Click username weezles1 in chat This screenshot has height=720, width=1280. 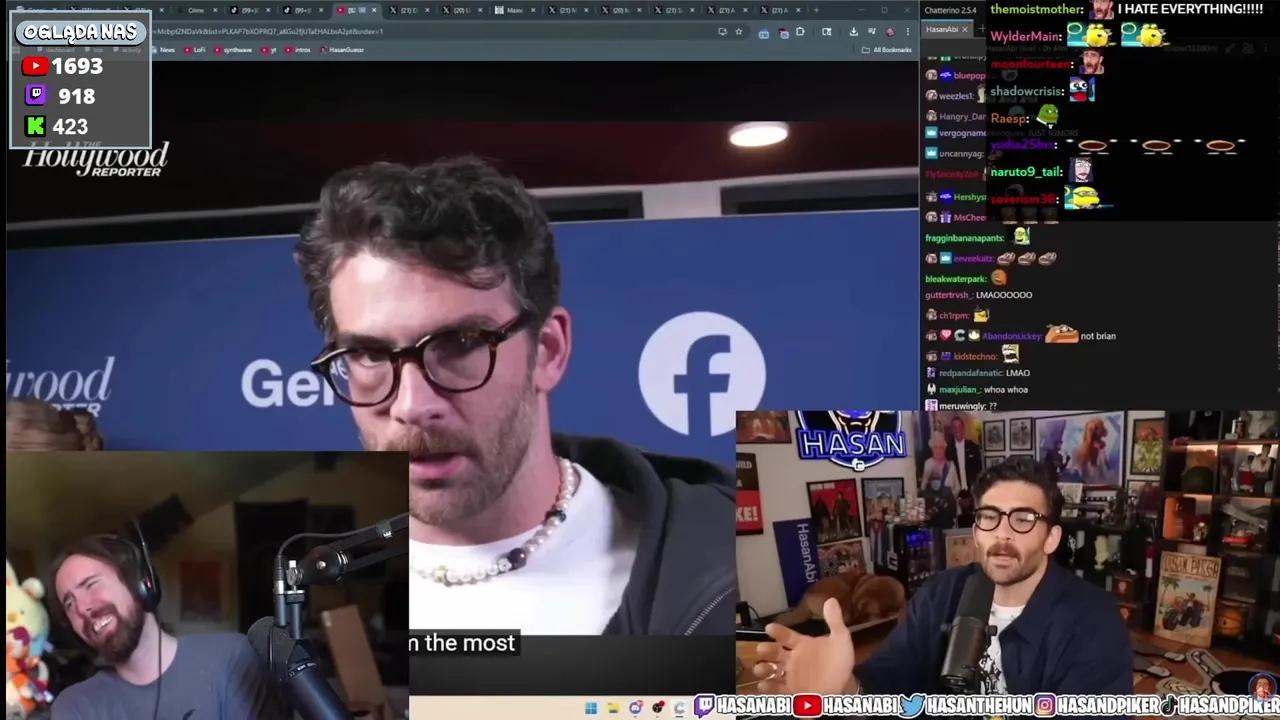[x=957, y=96]
